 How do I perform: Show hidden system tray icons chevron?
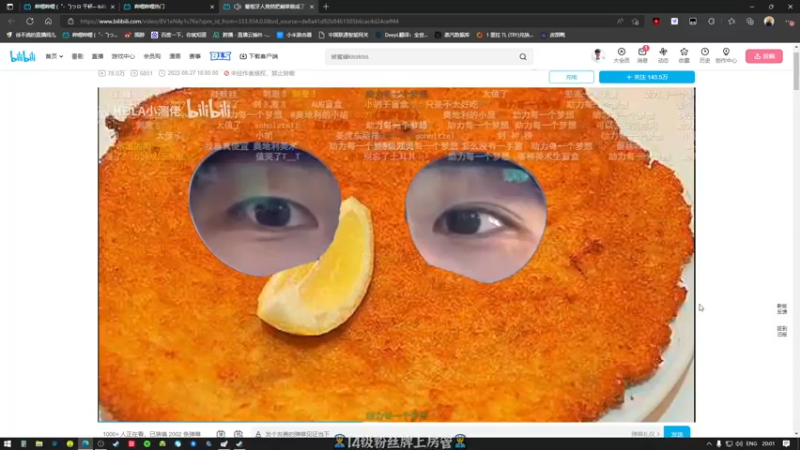coord(709,444)
